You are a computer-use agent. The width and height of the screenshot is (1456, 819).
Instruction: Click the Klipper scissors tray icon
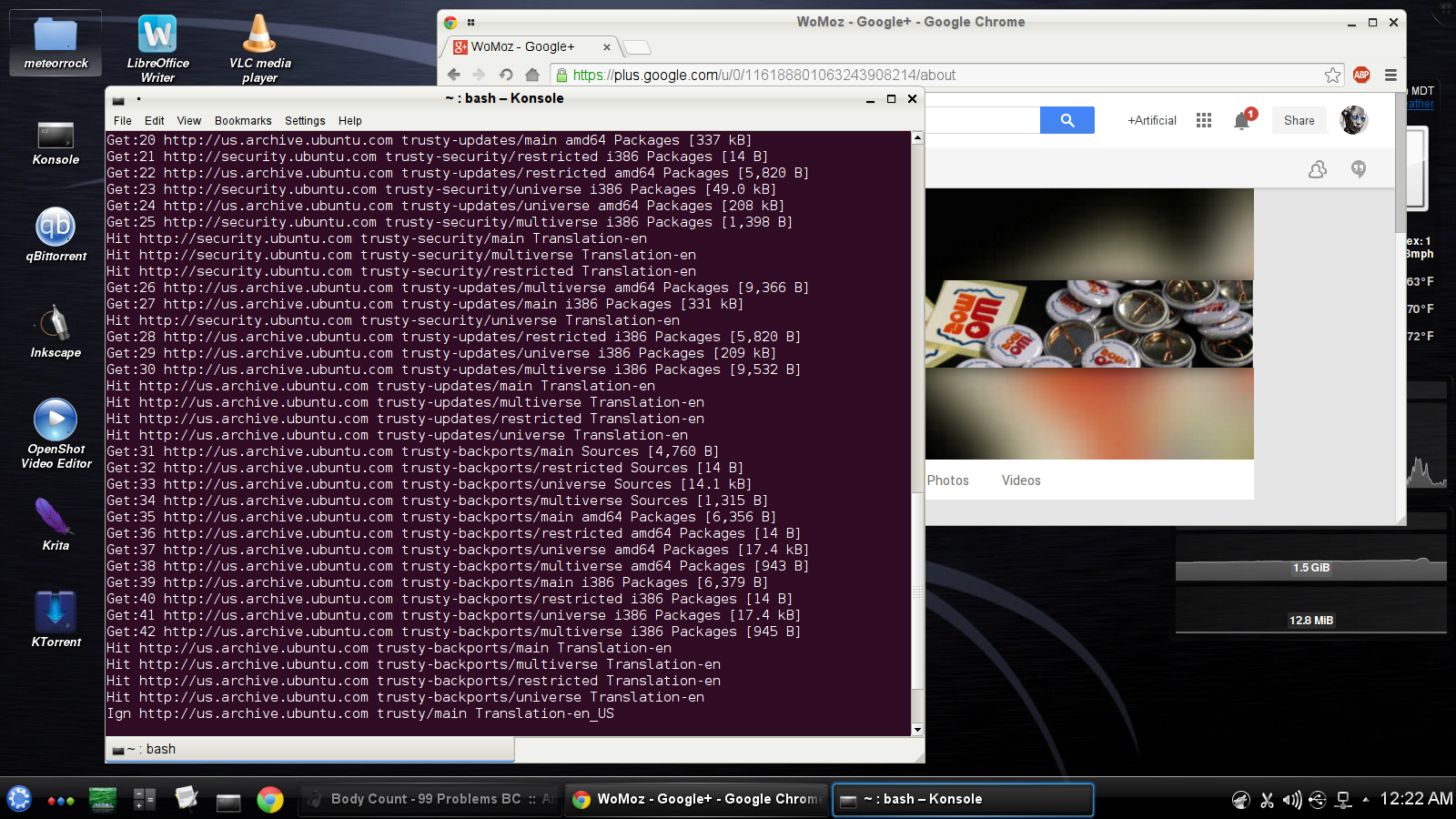point(1267,800)
